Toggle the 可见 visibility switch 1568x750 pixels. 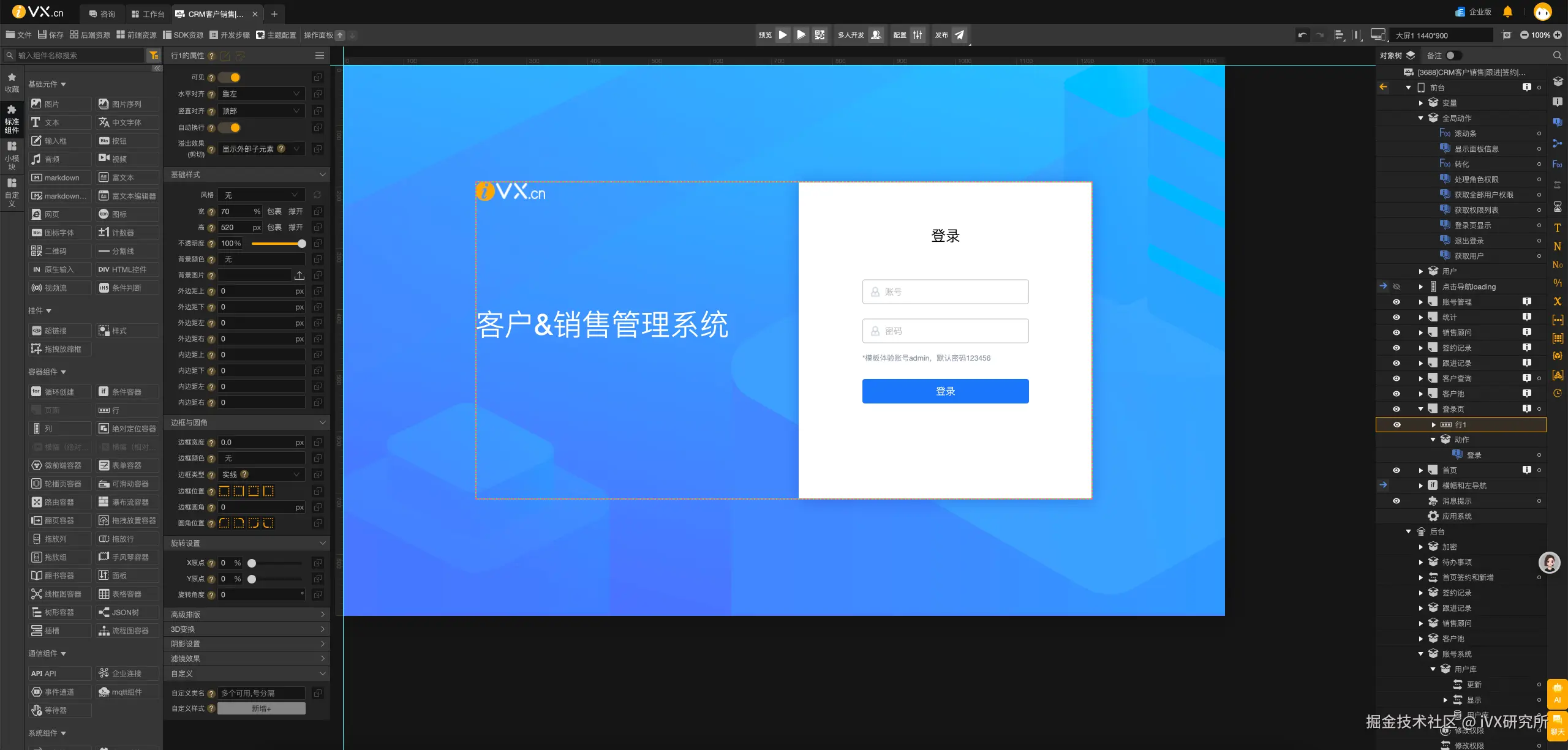point(230,78)
